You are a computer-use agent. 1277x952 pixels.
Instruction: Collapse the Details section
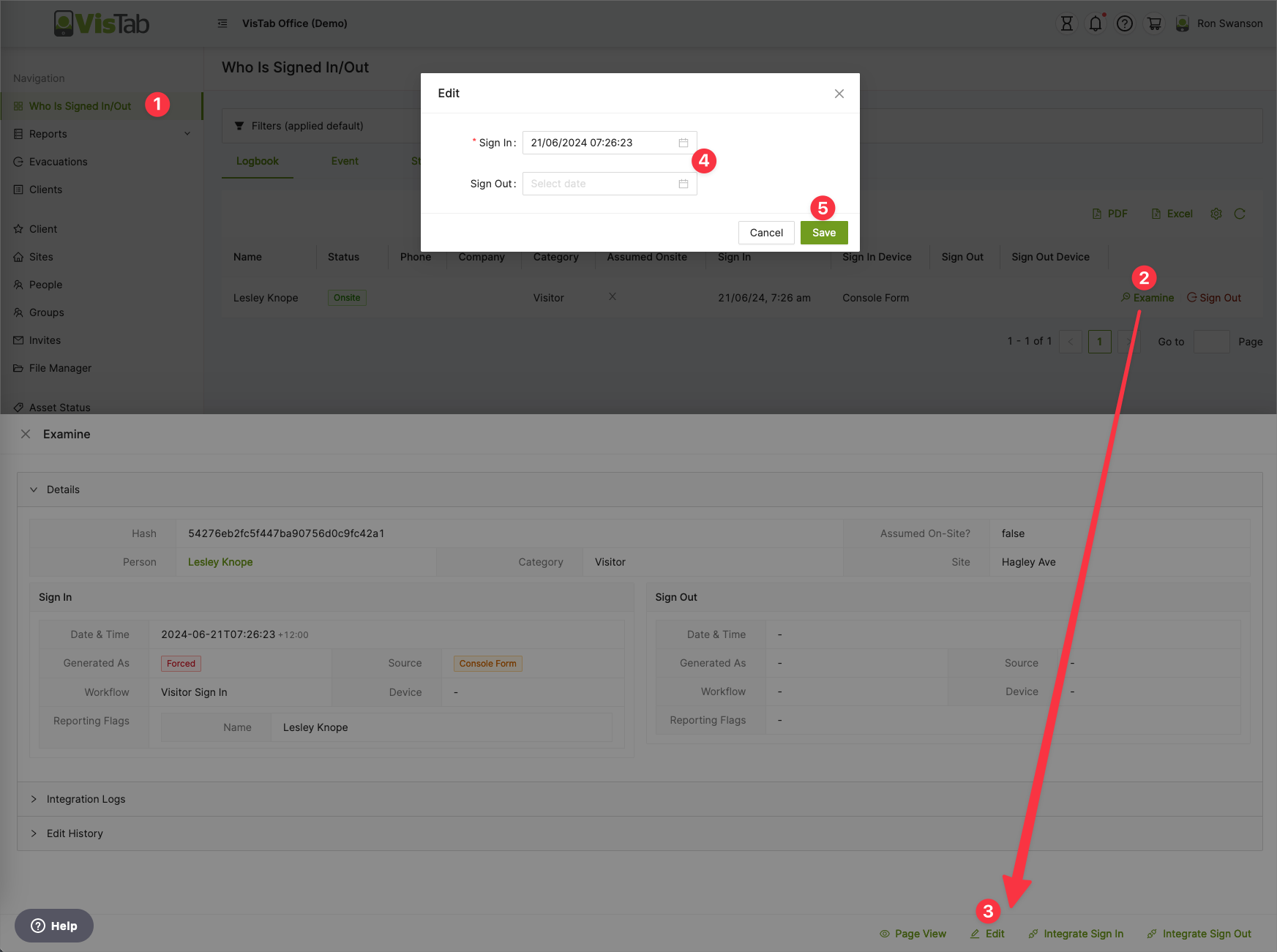point(34,490)
